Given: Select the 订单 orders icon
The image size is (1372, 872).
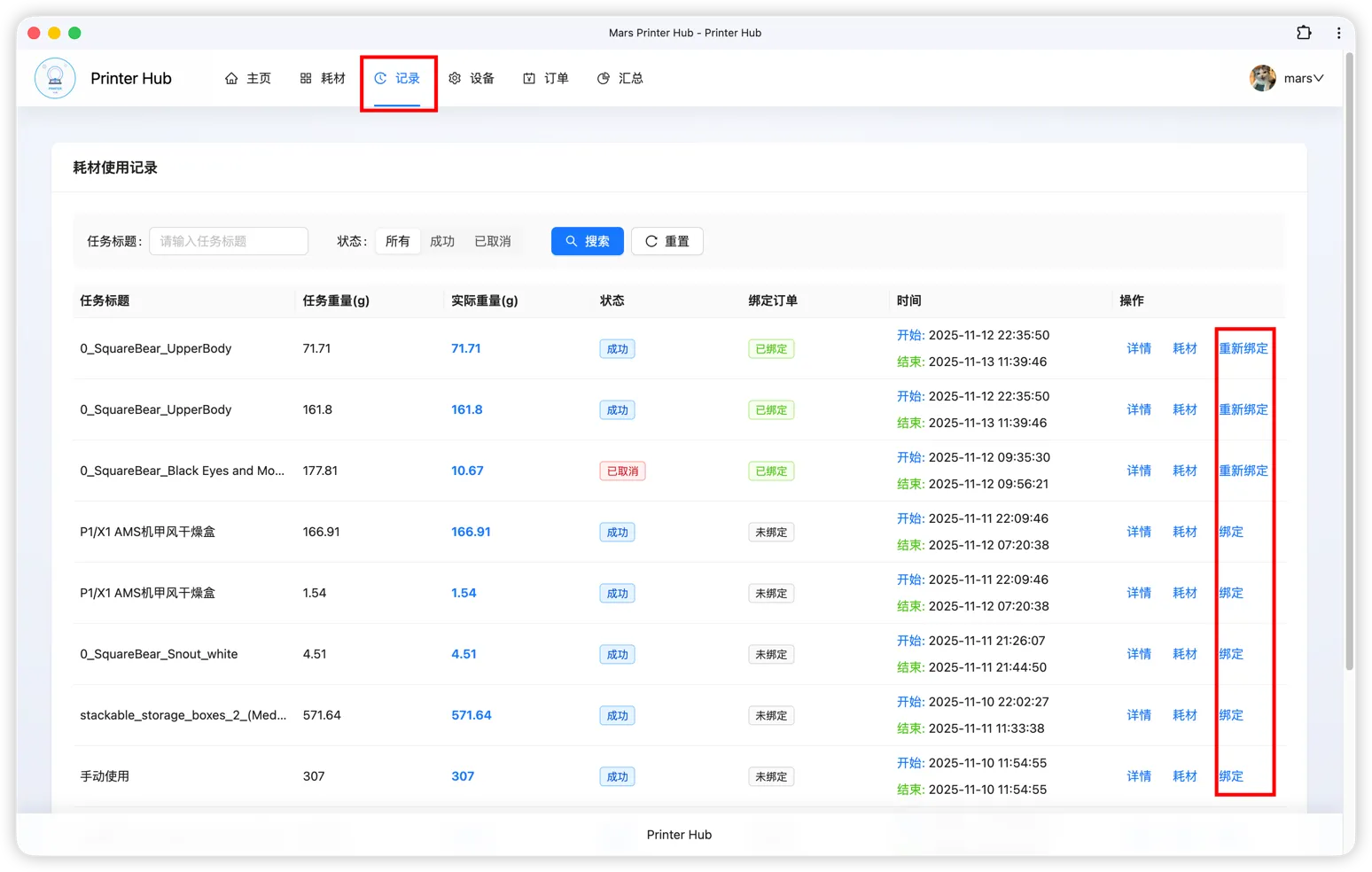Looking at the screenshot, I should [x=528, y=78].
